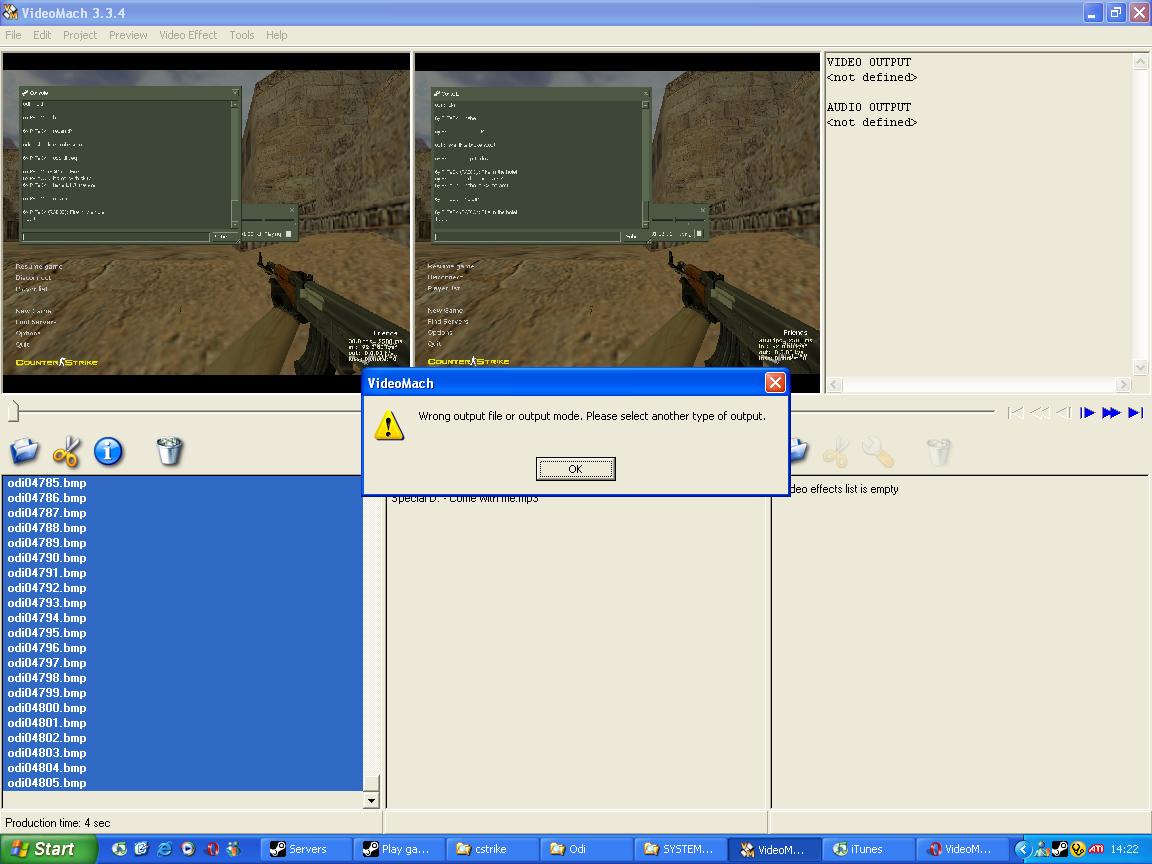Screen dimensions: 1152x864
Task: Select odi04793.bmp in the file list
Action: coord(182,602)
